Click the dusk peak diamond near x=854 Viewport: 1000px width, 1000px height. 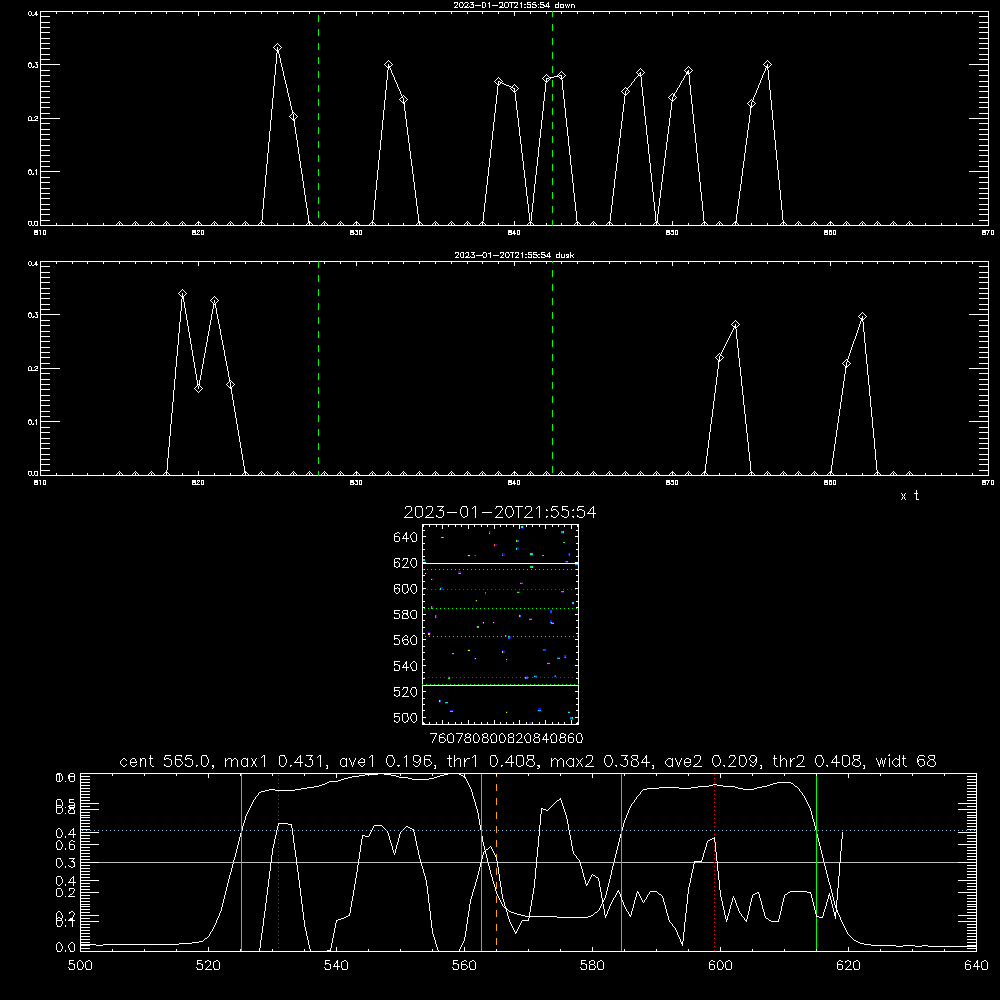click(x=735, y=325)
